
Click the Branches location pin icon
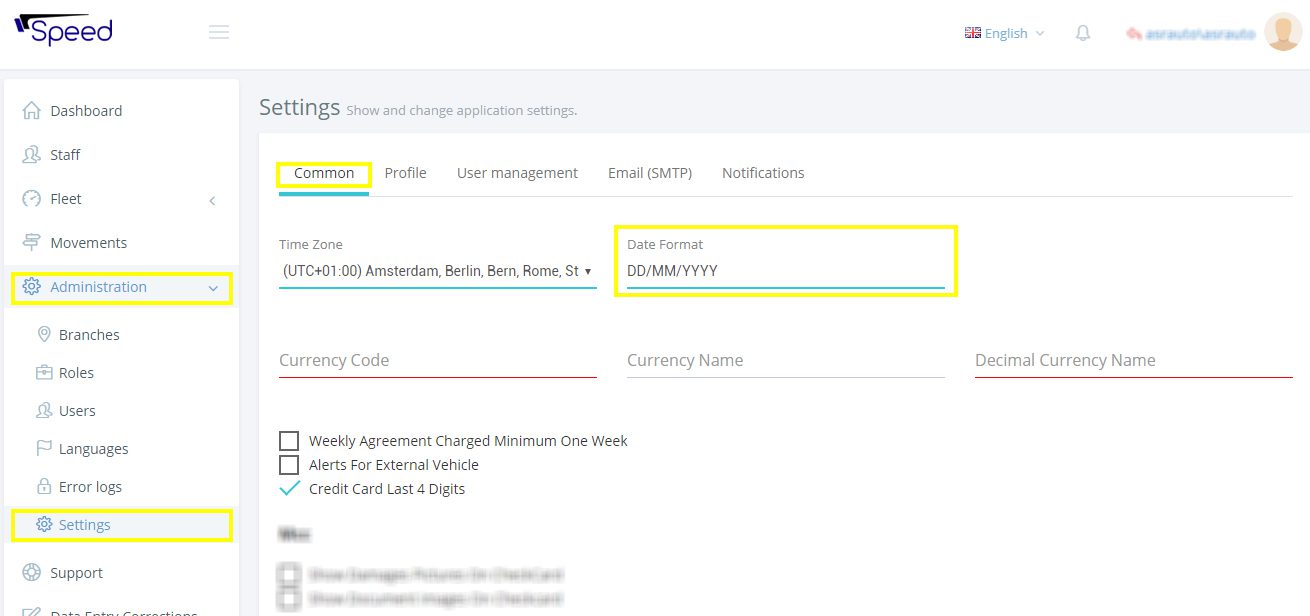point(44,335)
